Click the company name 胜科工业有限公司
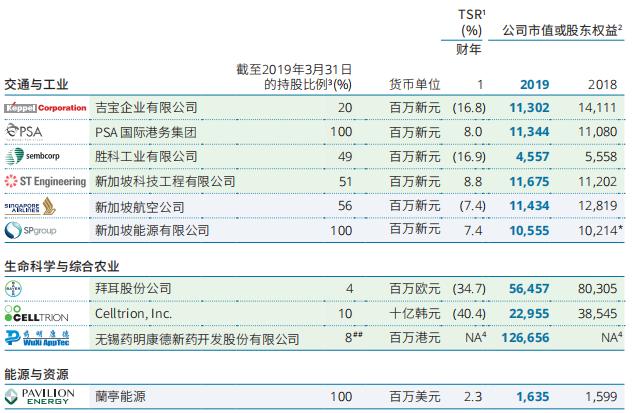 click(146, 157)
